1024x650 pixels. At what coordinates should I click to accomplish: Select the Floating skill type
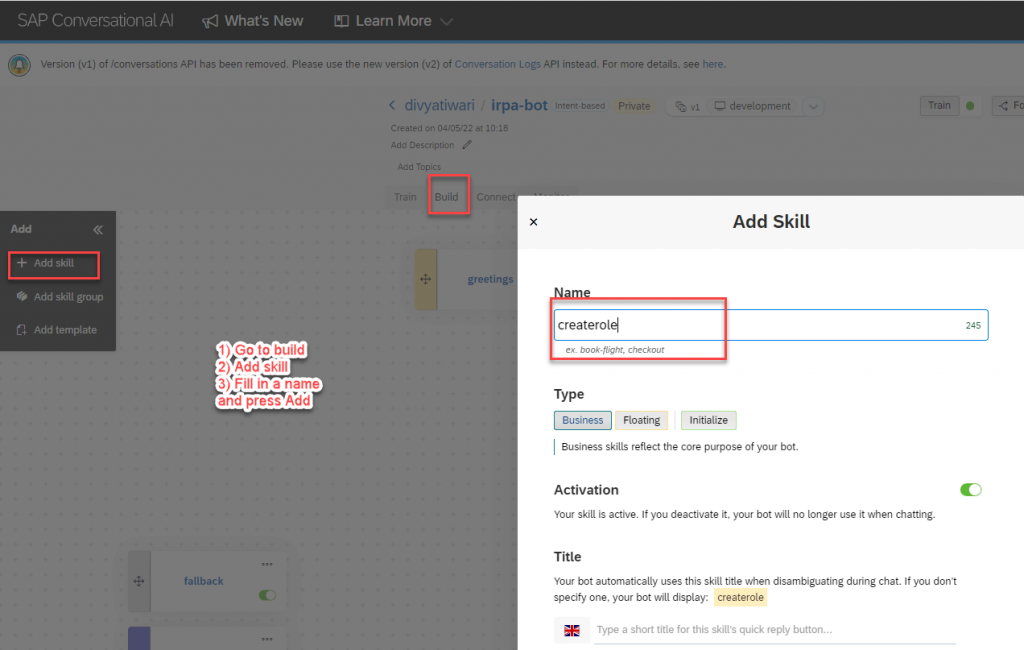641,420
